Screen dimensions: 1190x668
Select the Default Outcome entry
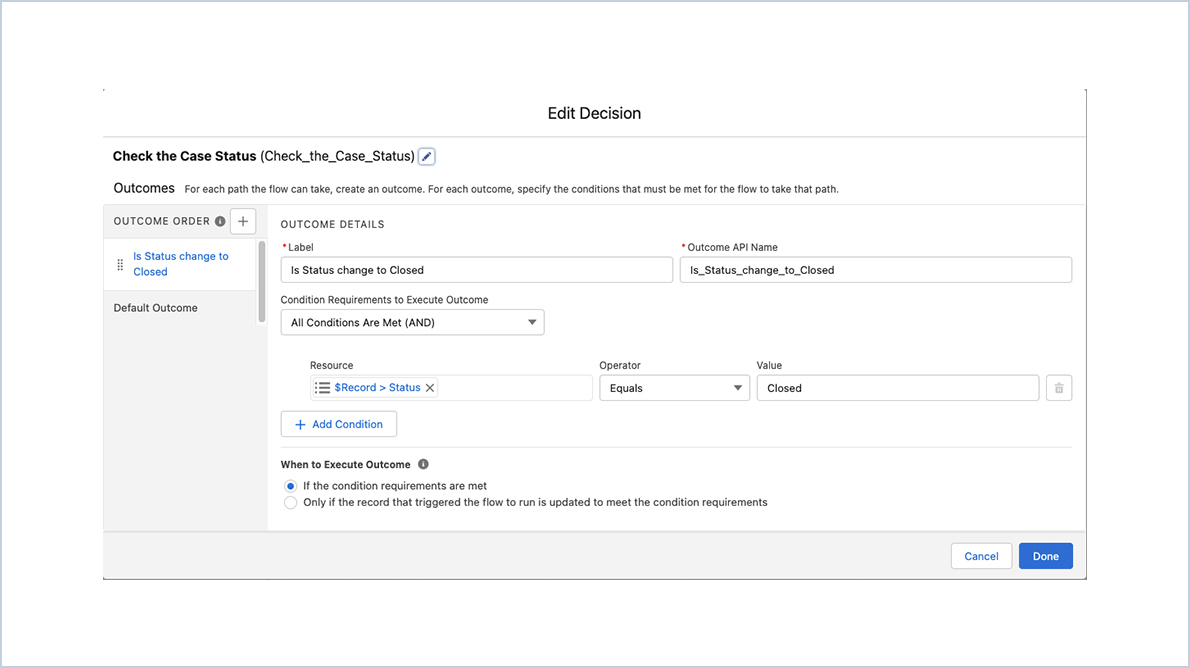click(x=155, y=307)
